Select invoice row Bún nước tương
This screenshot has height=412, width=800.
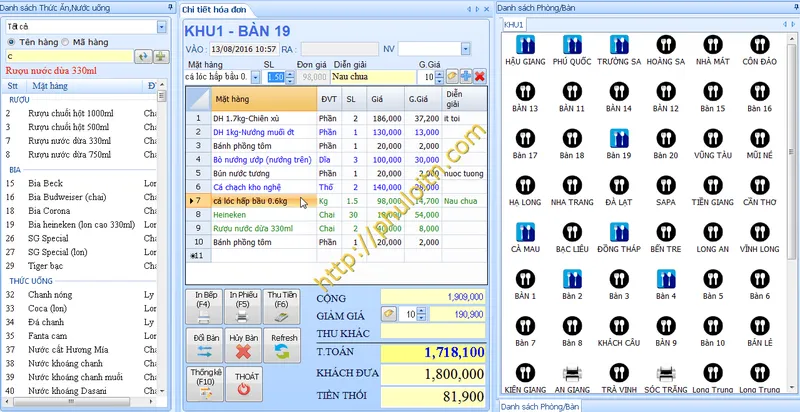(337, 173)
